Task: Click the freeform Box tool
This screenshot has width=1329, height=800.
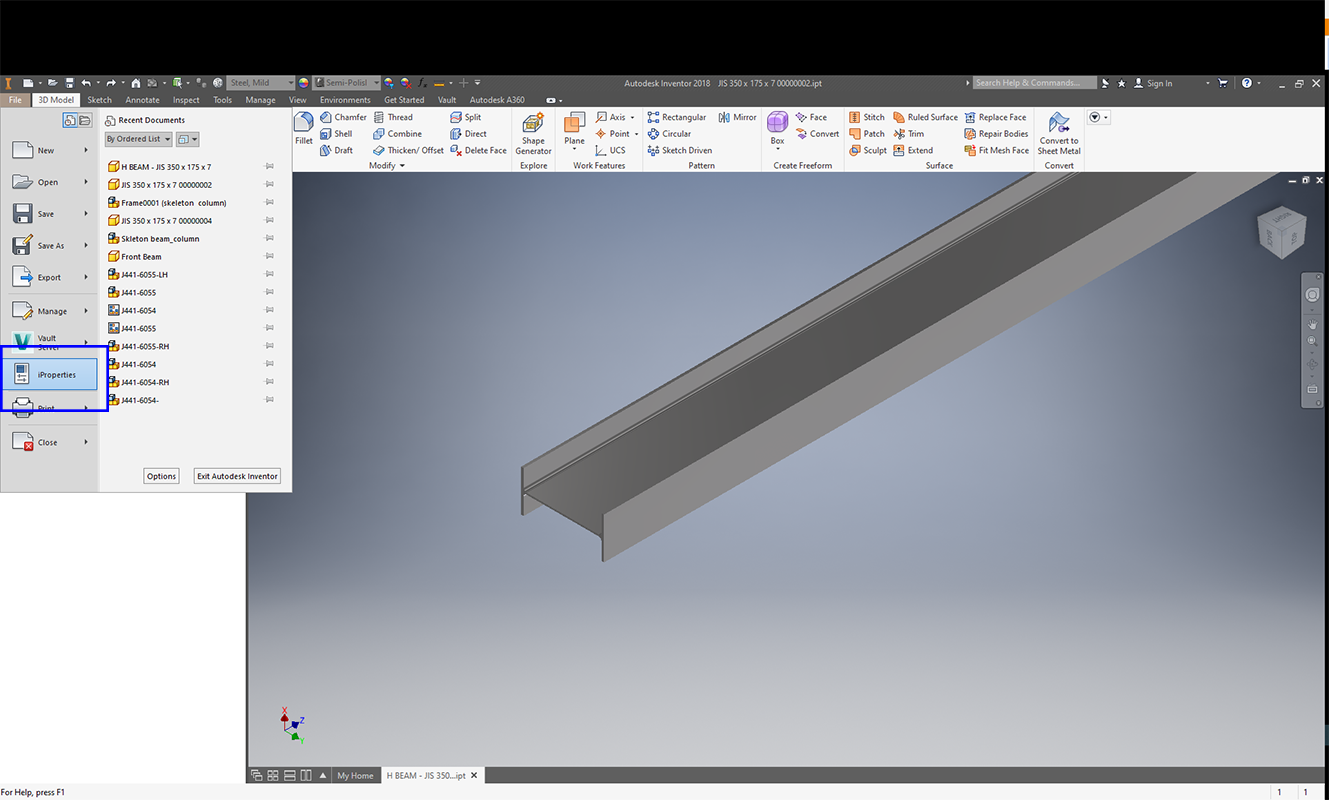Action: pos(777,129)
